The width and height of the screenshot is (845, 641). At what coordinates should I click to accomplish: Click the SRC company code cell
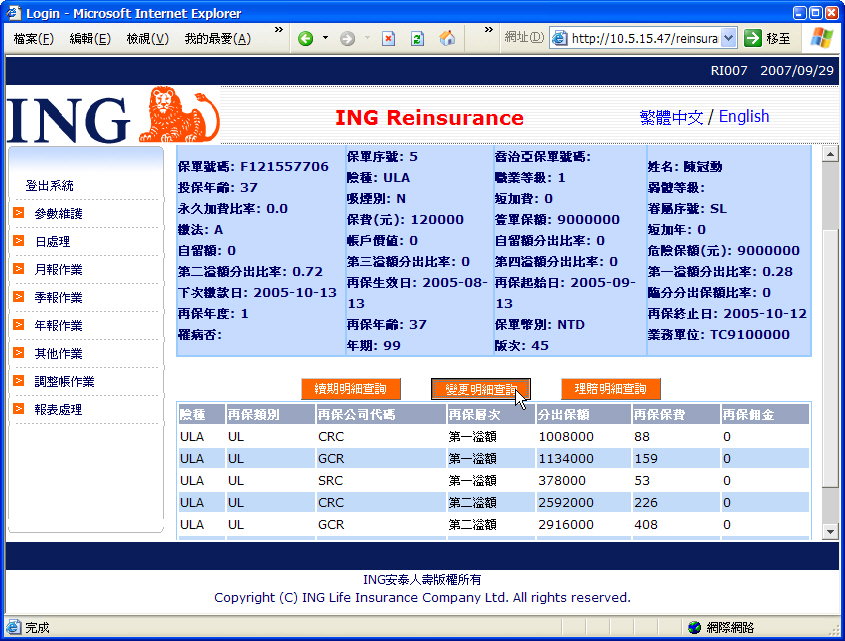[330, 481]
